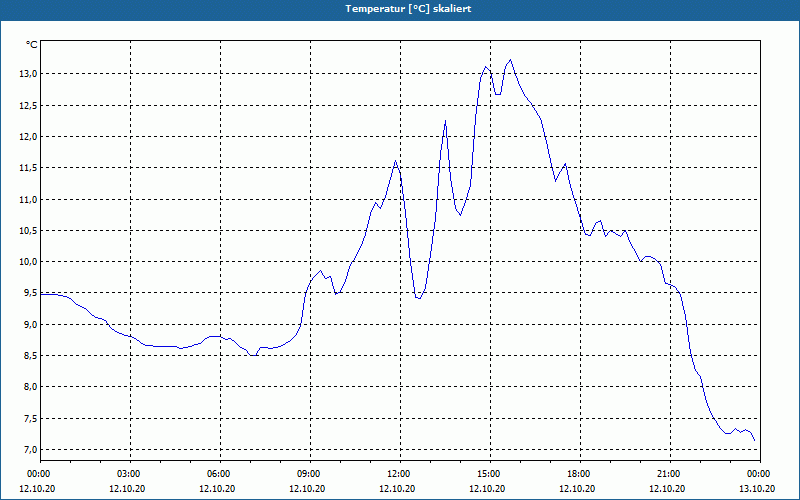Click the 10,0 y-axis label
Image resolution: width=800 pixels, height=500 pixels.
coord(28,262)
